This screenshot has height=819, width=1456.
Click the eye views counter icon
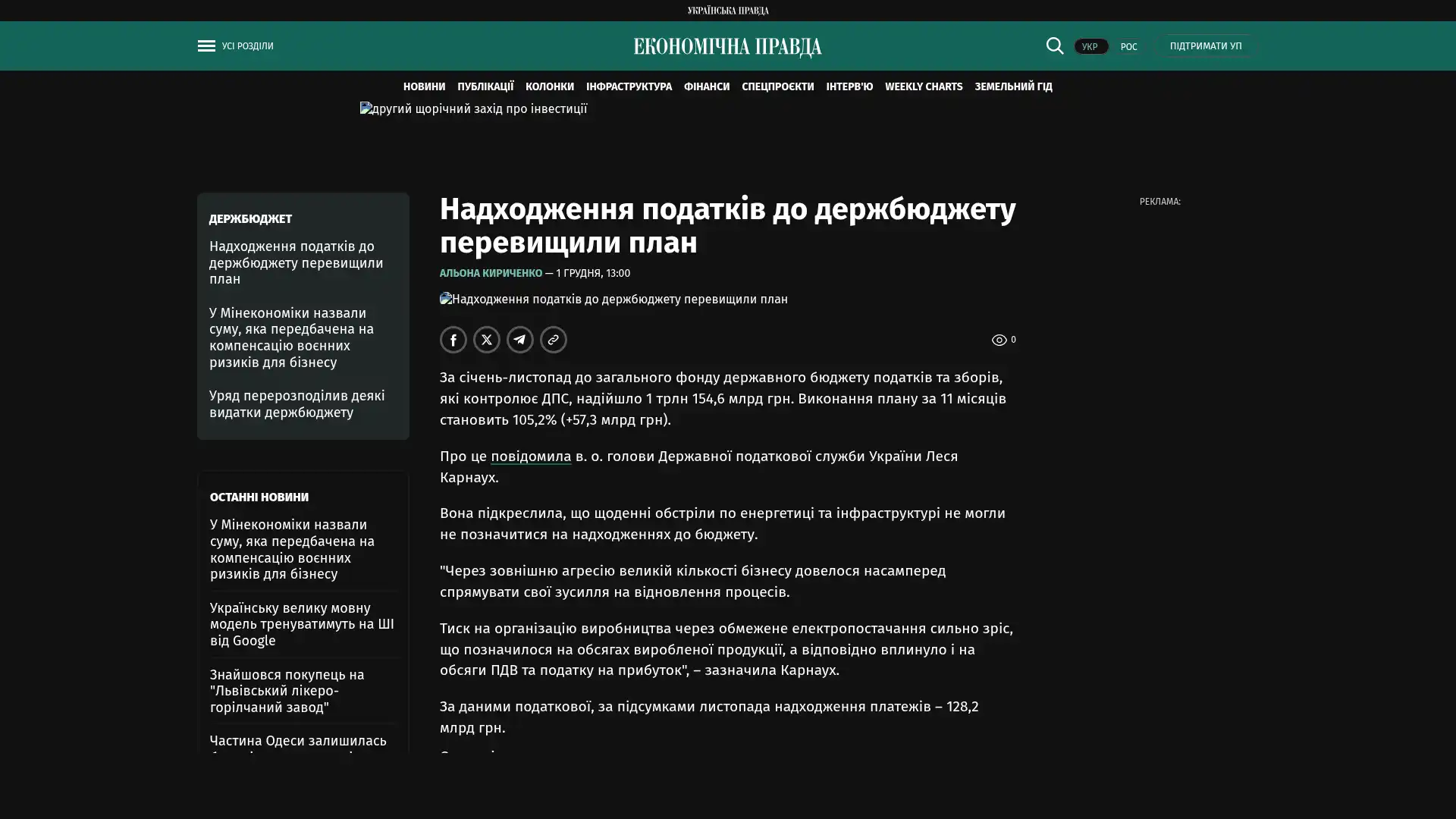[x=999, y=340]
